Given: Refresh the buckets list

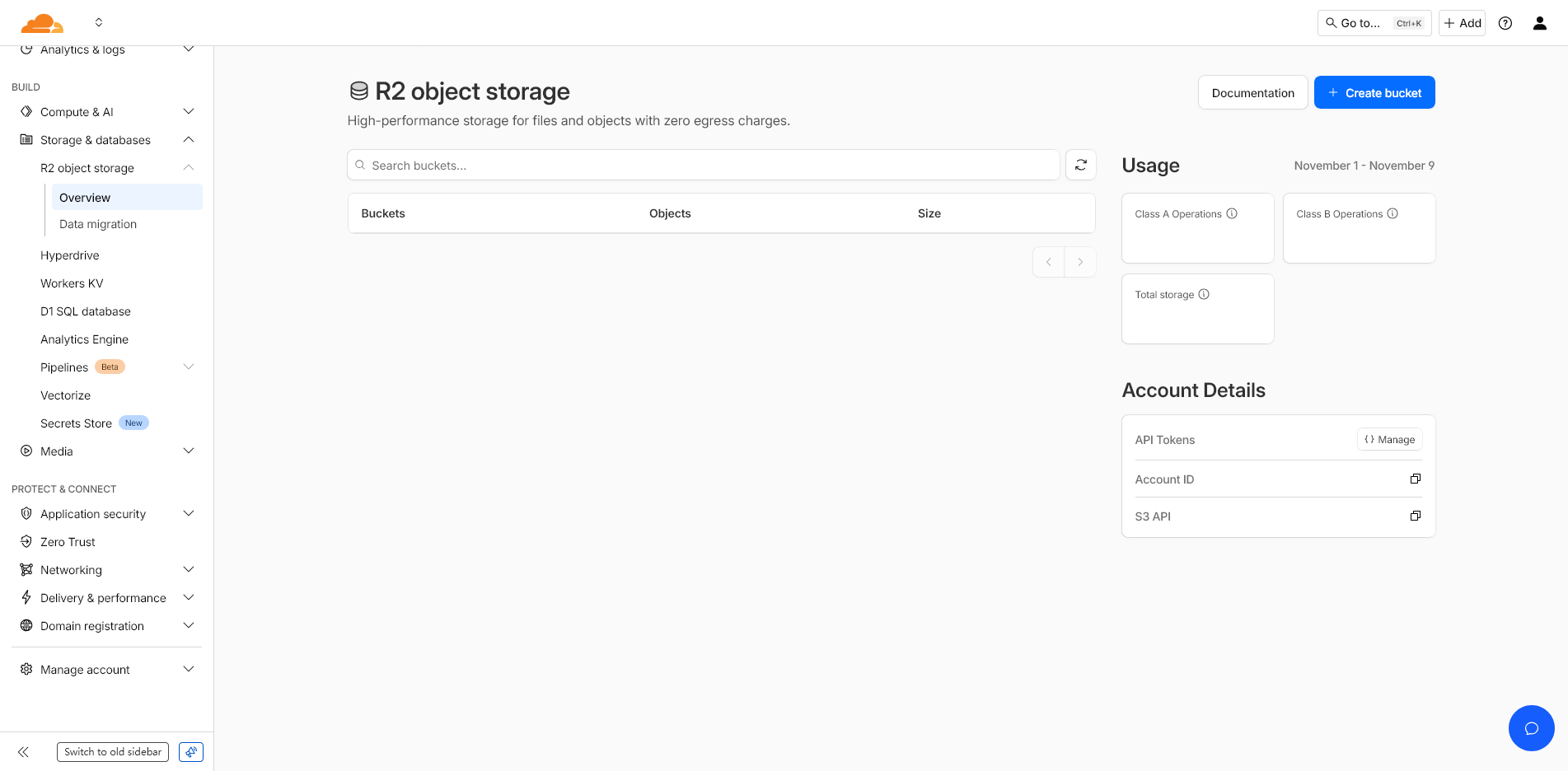Looking at the screenshot, I should pos(1080,165).
